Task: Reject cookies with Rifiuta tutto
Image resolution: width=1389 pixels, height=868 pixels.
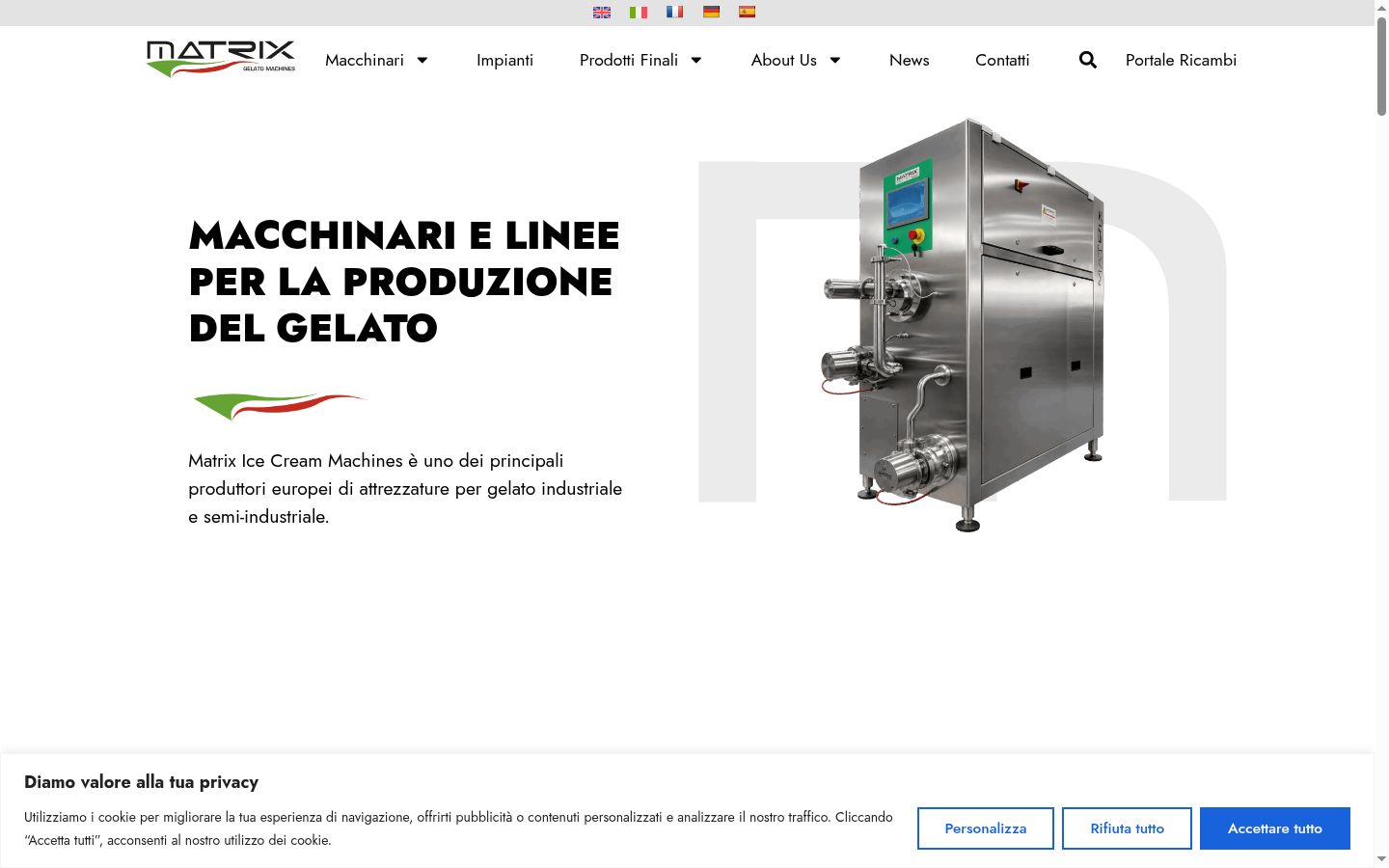Action: (x=1128, y=828)
